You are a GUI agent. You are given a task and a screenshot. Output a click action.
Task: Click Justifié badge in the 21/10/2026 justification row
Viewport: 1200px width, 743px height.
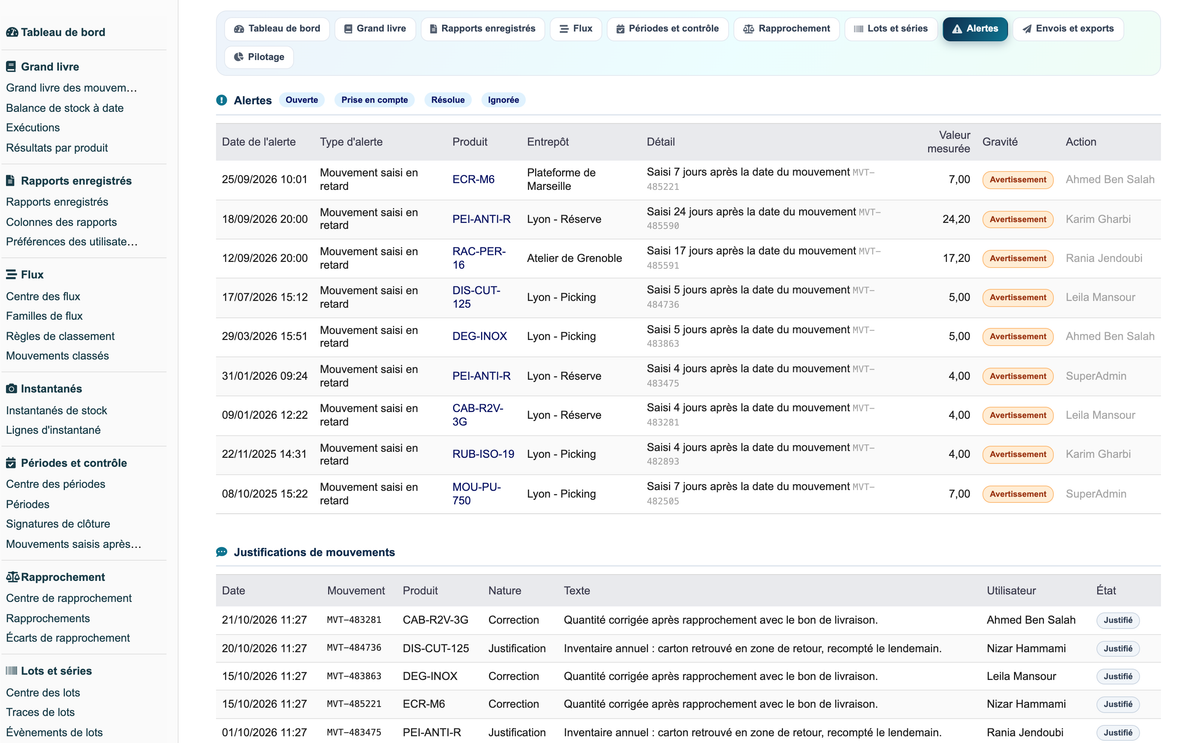(x=1118, y=620)
